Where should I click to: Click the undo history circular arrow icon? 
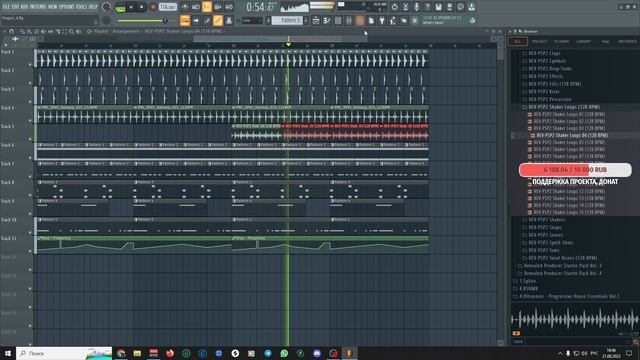pyautogui.click(x=394, y=7)
